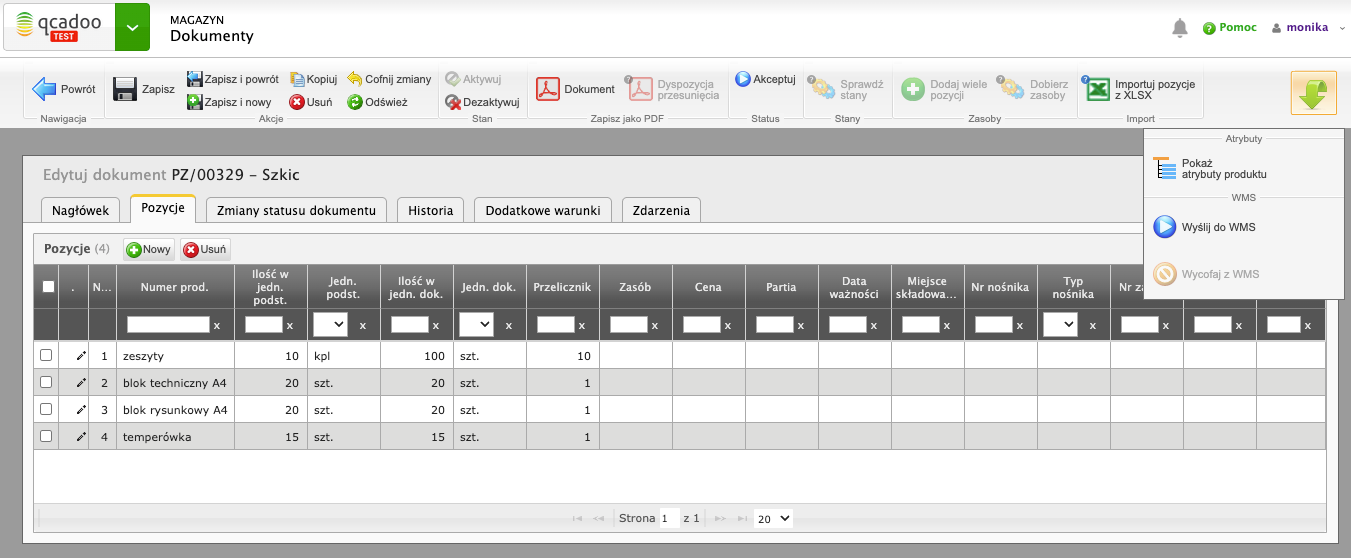Show product attributes icon

coord(1164,168)
